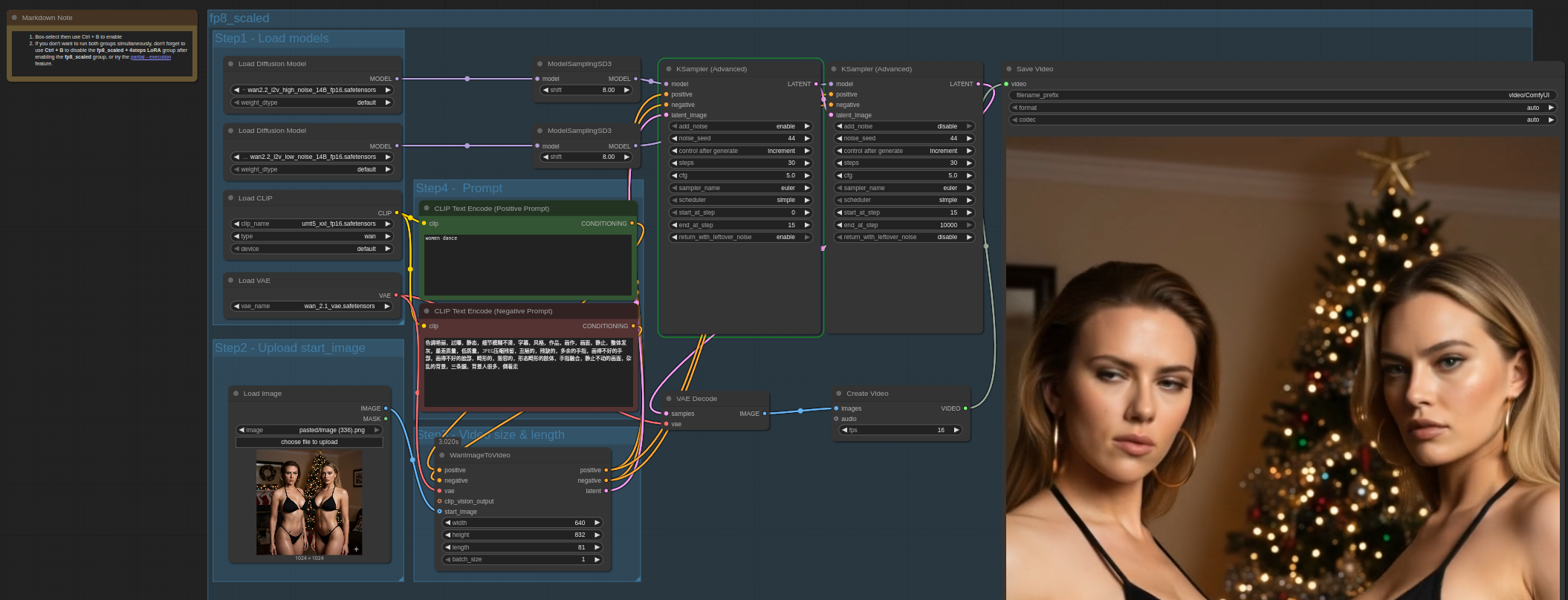Collapse the Markdown Note node via its title dot

pyautogui.click(x=14, y=18)
